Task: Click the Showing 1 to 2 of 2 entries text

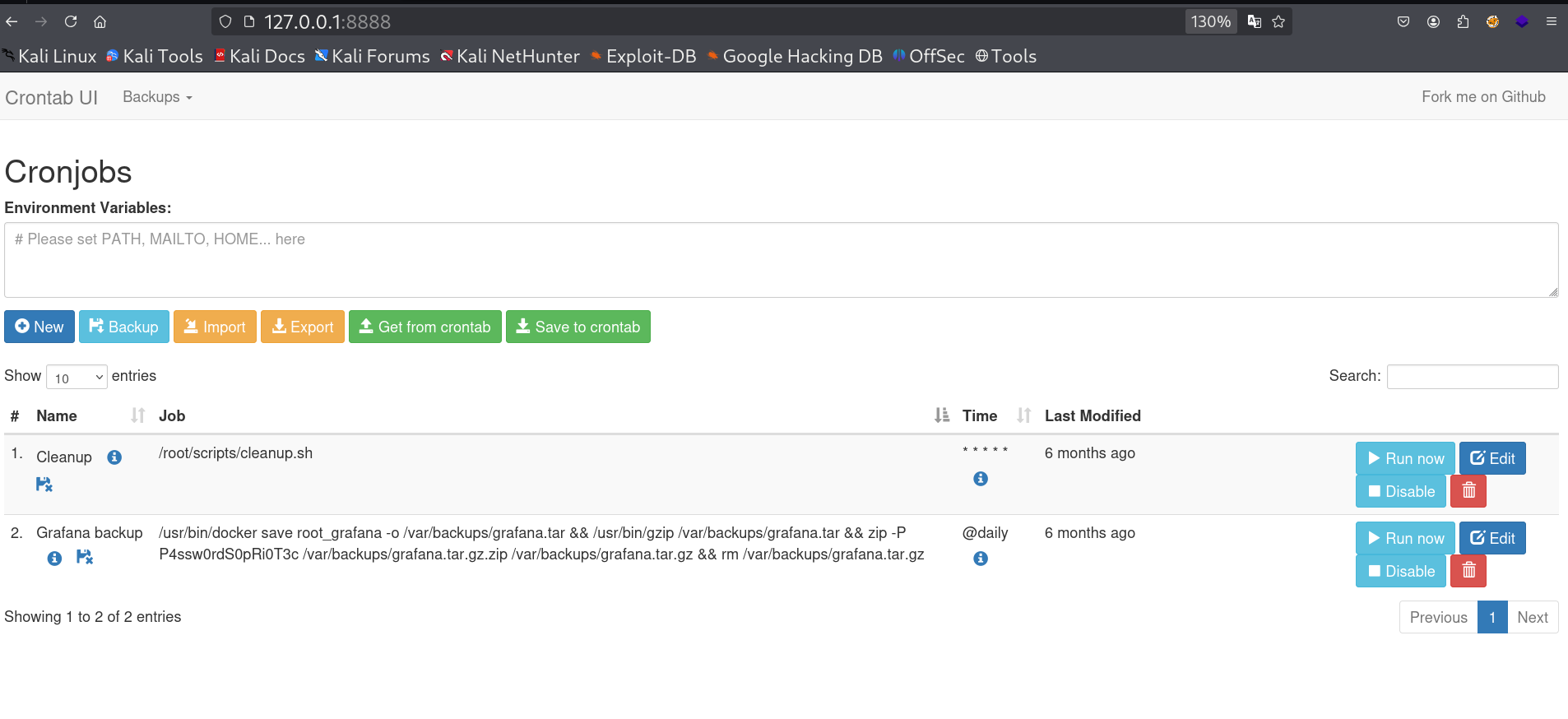Action: pos(93,616)
